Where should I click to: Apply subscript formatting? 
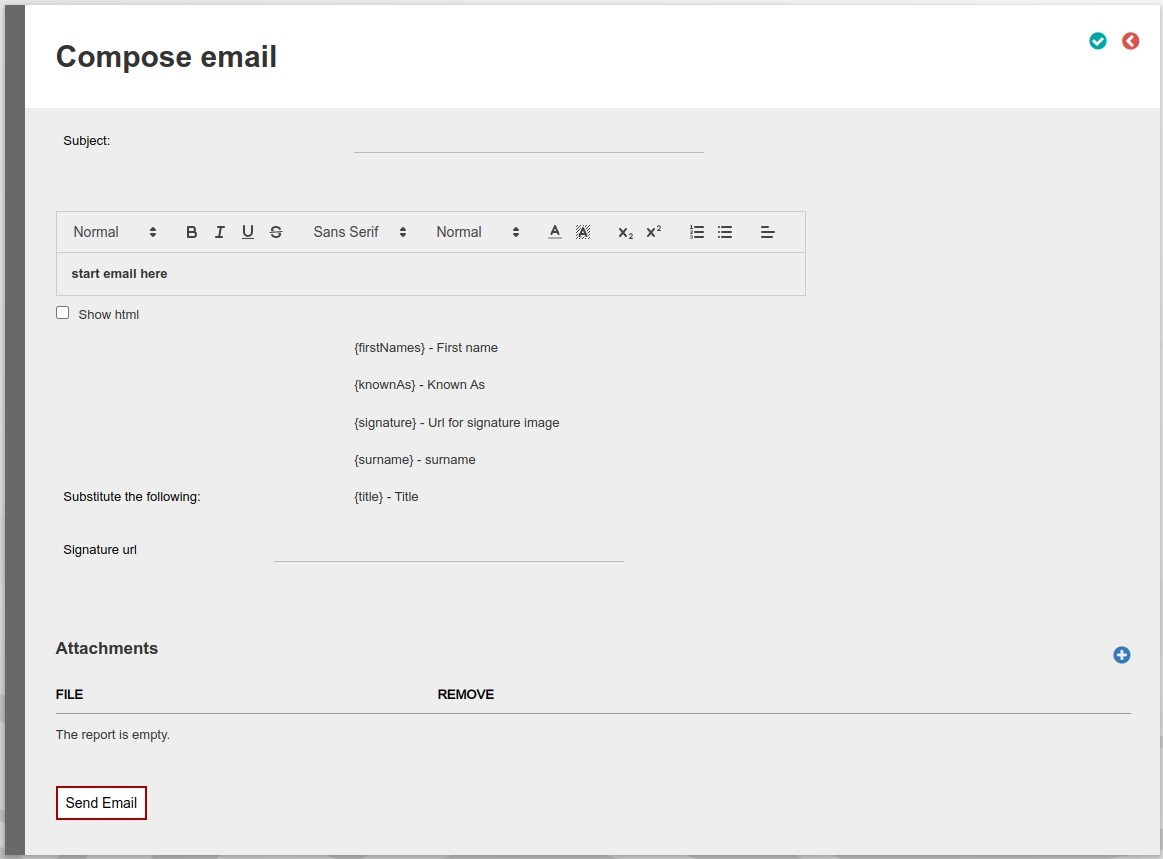tap(625, 232)
